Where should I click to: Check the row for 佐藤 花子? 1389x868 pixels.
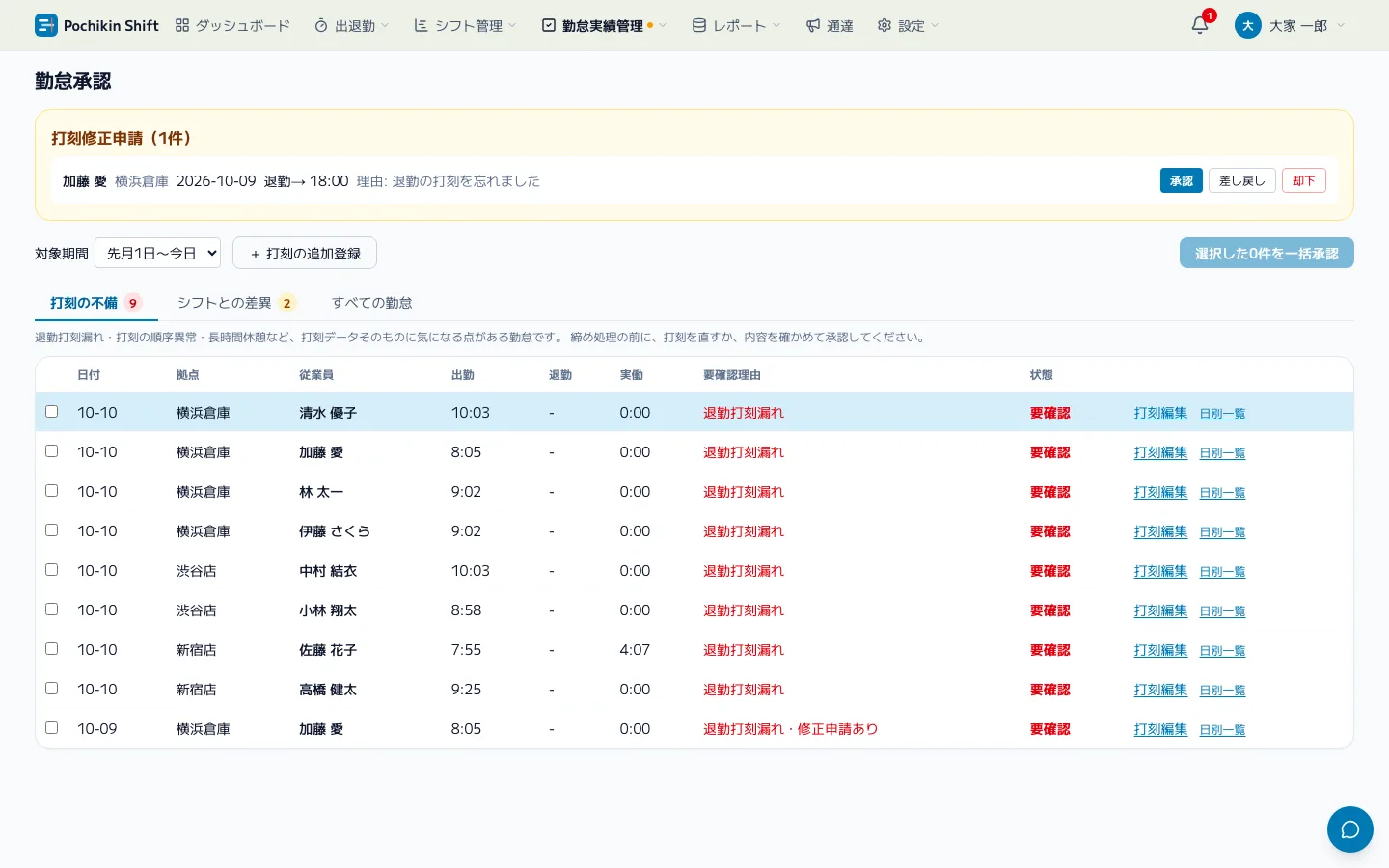[x=52, y=649]
